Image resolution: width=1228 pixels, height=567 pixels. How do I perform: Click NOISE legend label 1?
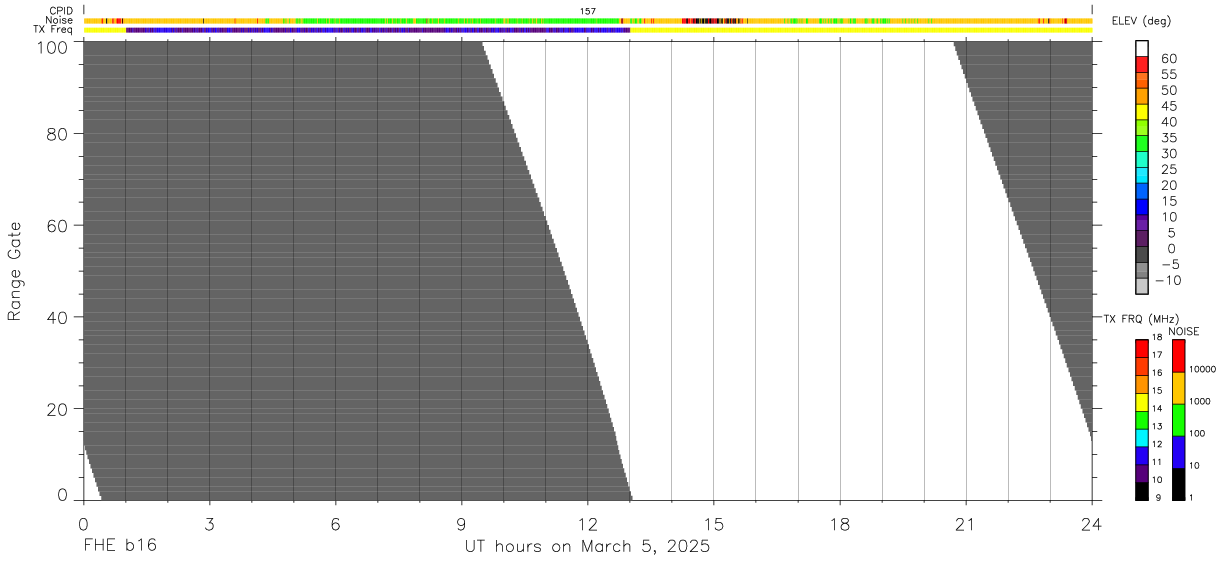1193,497
